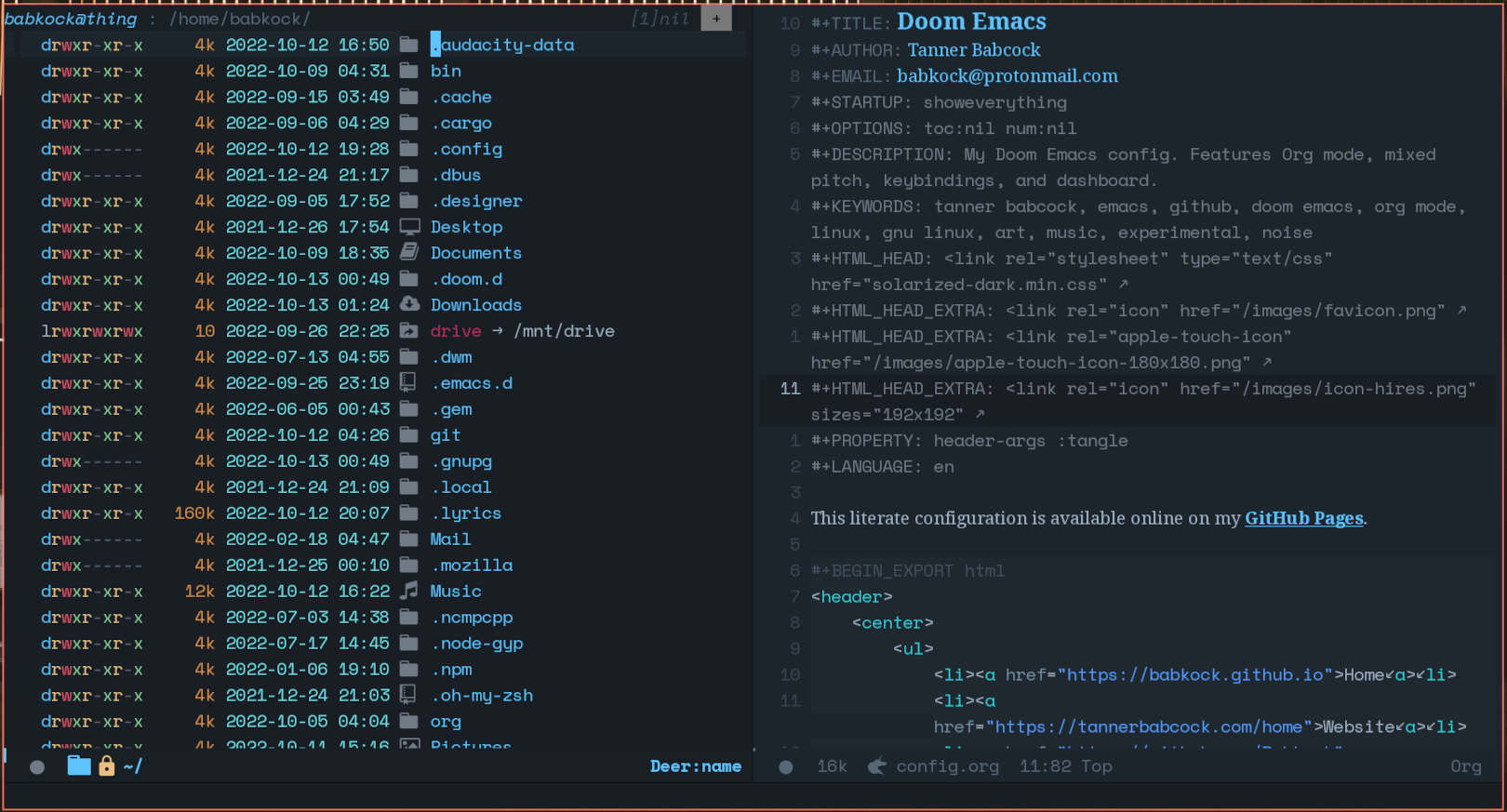Select the .dwm directory name

(451, 357)
